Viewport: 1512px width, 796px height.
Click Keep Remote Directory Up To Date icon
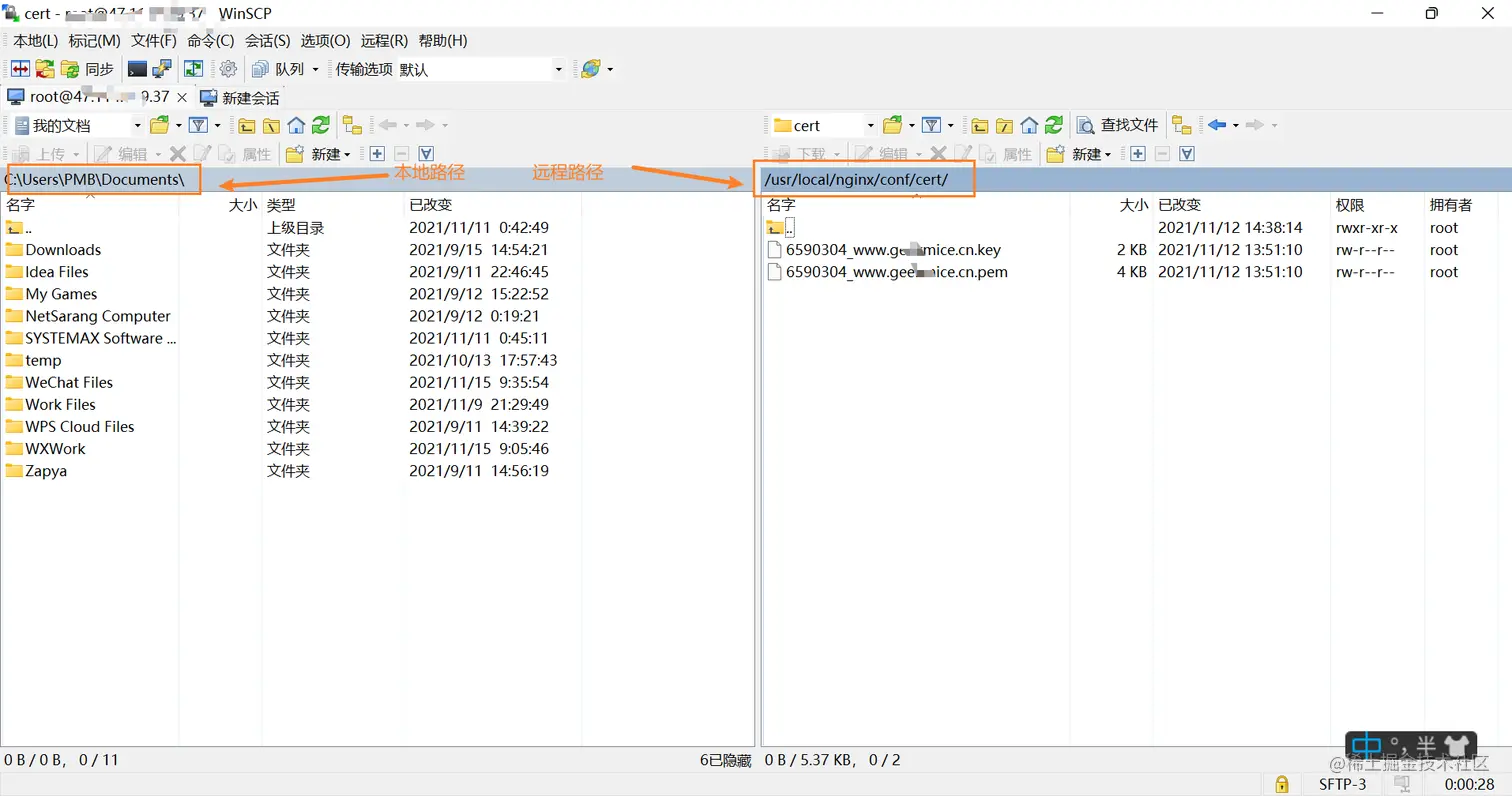(193, 69)
